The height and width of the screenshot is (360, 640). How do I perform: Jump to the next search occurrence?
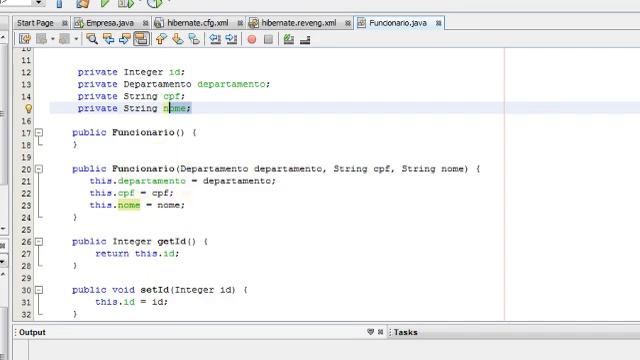[125, 39]
